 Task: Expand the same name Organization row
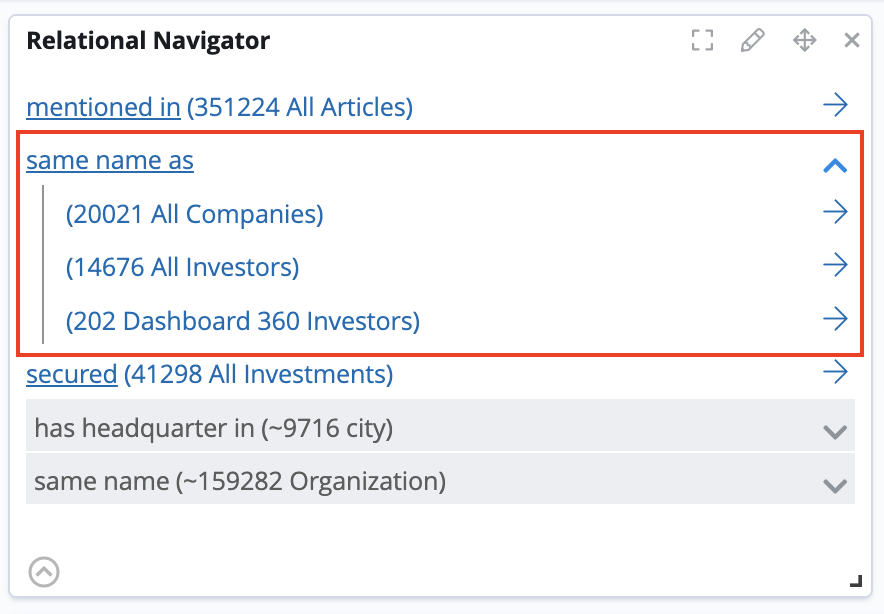point(834,487)
